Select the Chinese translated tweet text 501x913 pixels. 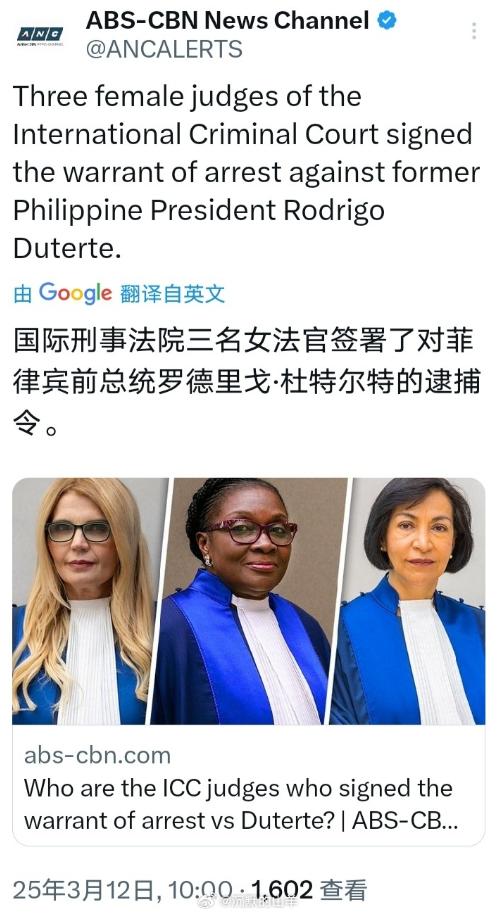tap(246, 383)
